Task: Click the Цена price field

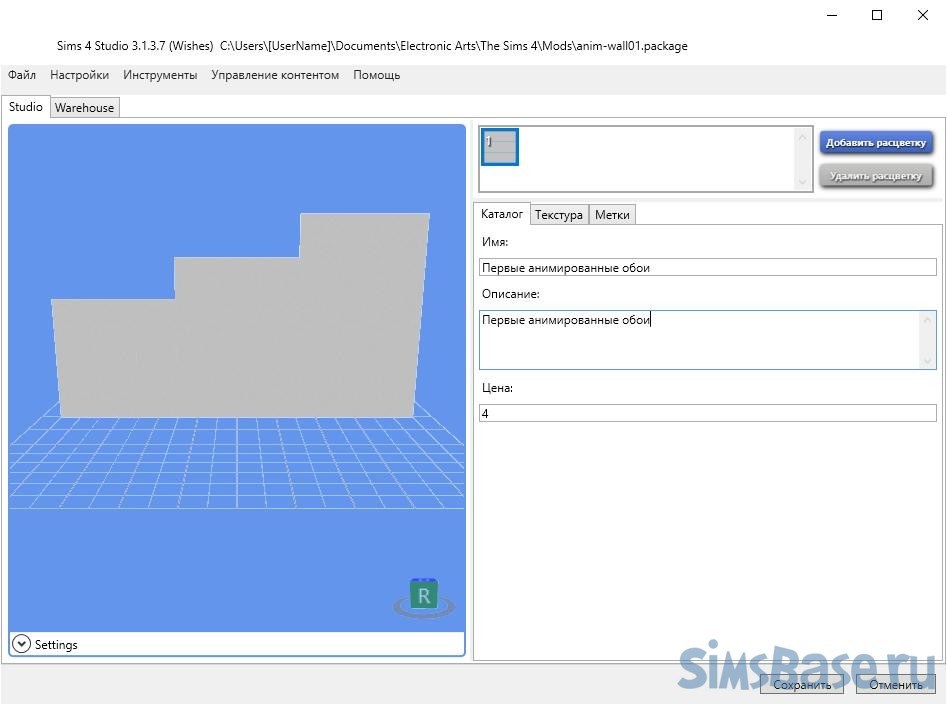Action: 707,413
